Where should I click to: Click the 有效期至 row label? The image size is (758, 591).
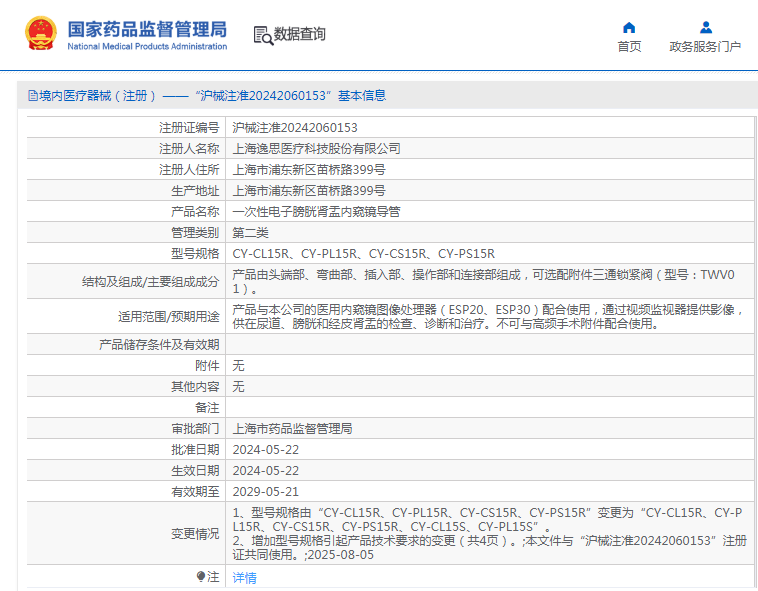195,492
